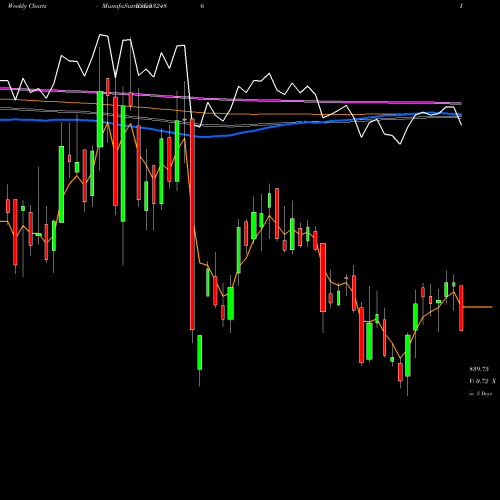Click the tallest red crash candle mid-chart
Screen dimensions: 500x500
tap(192, 224)
